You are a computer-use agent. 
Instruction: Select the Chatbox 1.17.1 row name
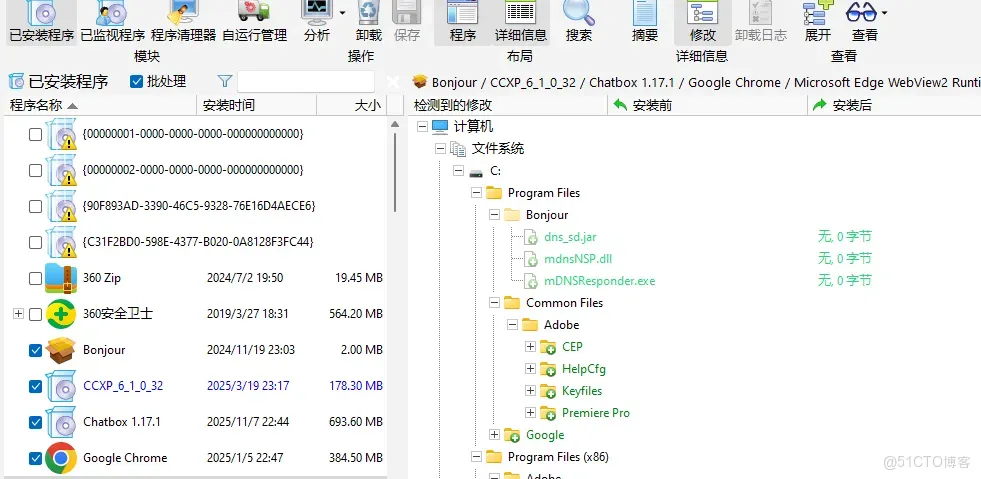click(x=122, y=422)
